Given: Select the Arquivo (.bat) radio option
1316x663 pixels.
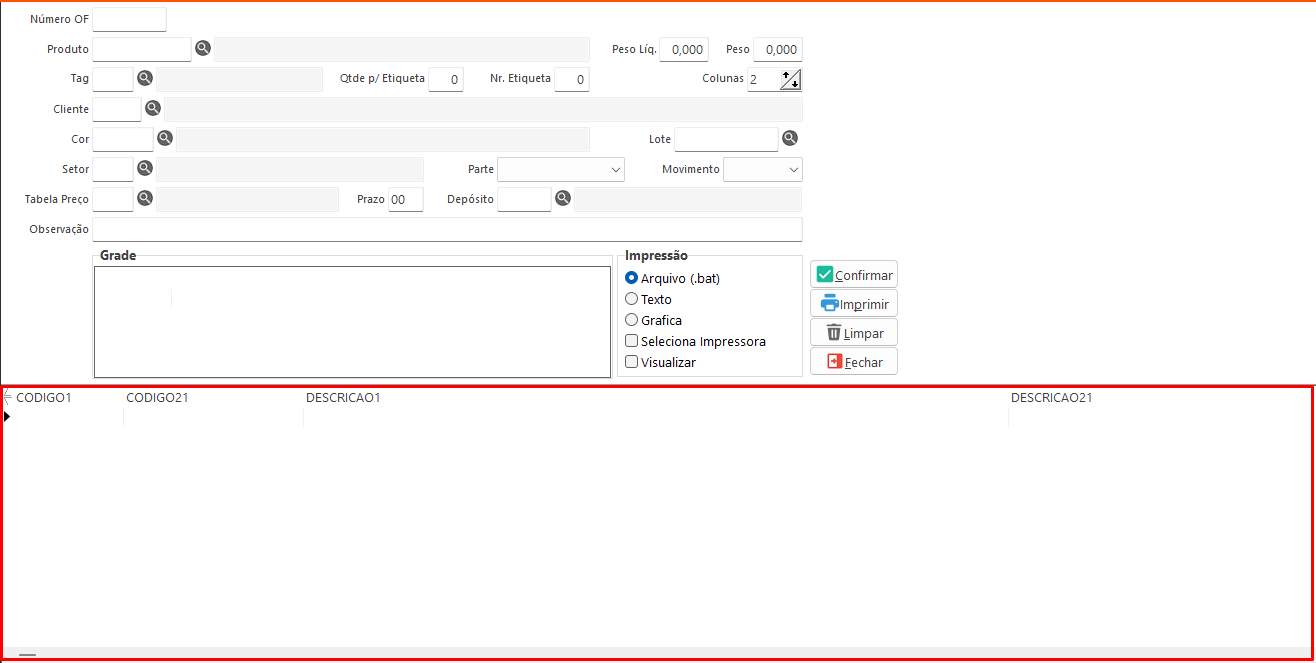Looking at the screenshot, I should (631, 278).
